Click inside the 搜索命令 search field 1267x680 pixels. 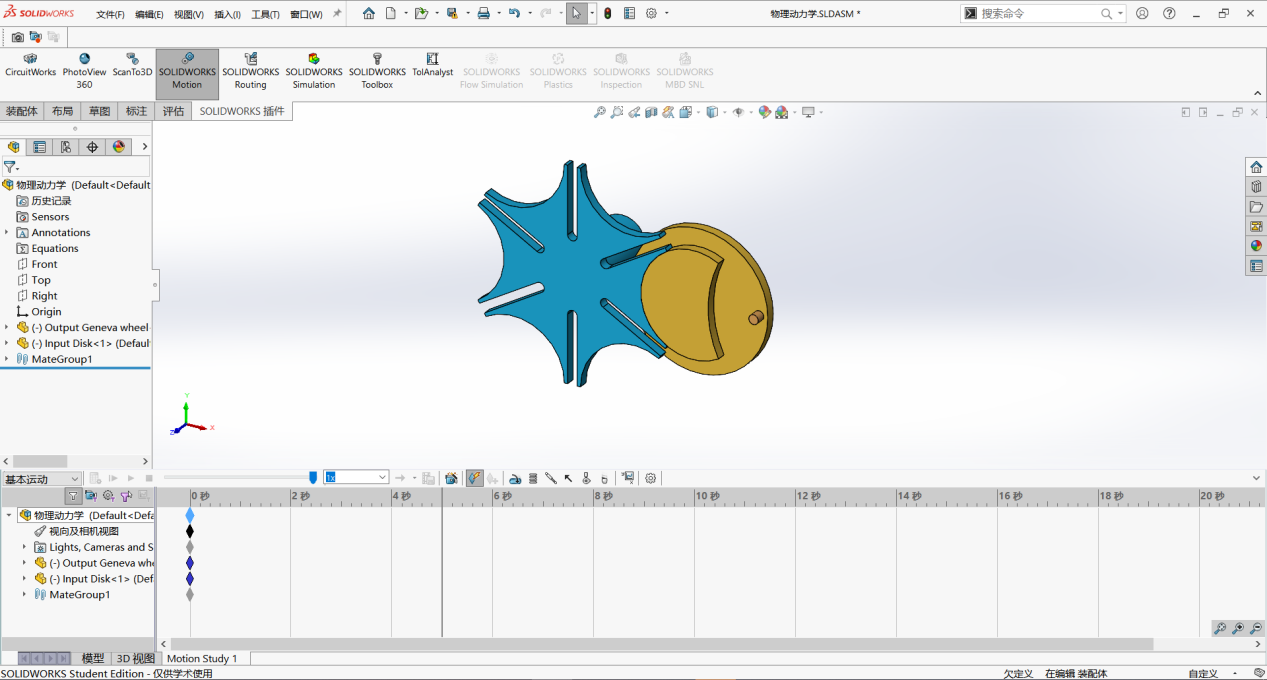point(1040,13)
